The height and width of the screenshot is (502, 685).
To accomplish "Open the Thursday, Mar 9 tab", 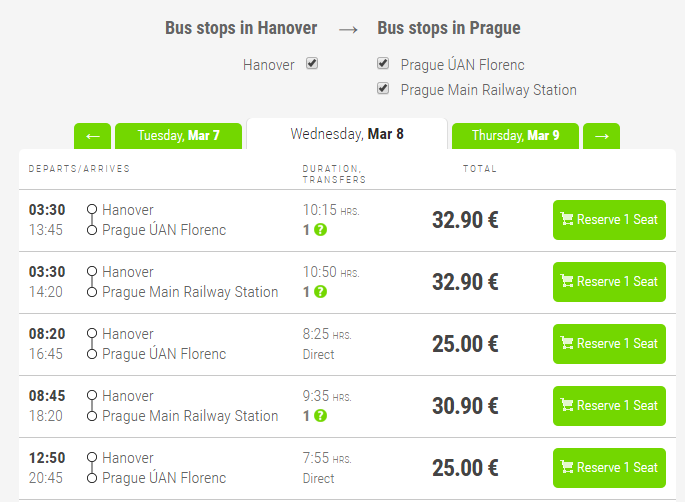I will pyautogui.click(x=515, y=136).
